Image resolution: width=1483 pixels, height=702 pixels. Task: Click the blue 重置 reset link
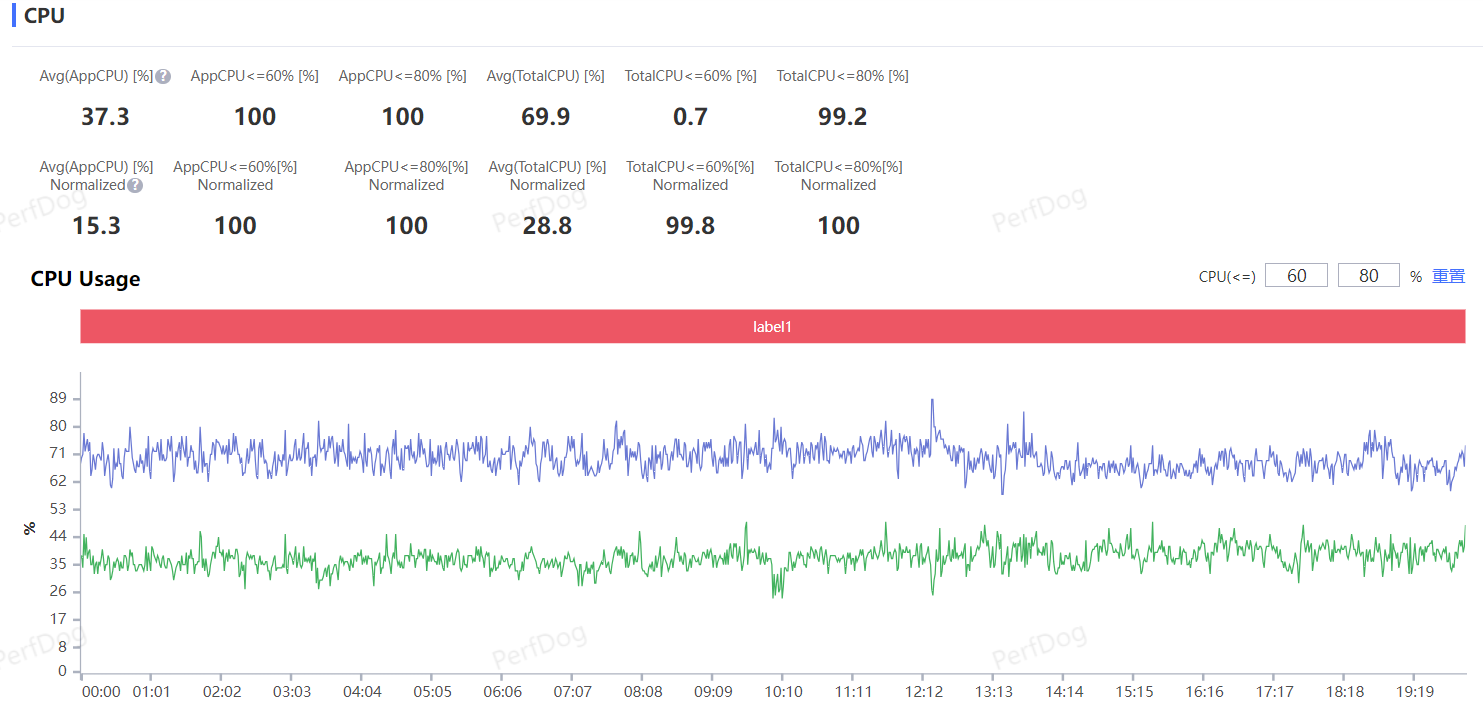(x=1448, y=276)
